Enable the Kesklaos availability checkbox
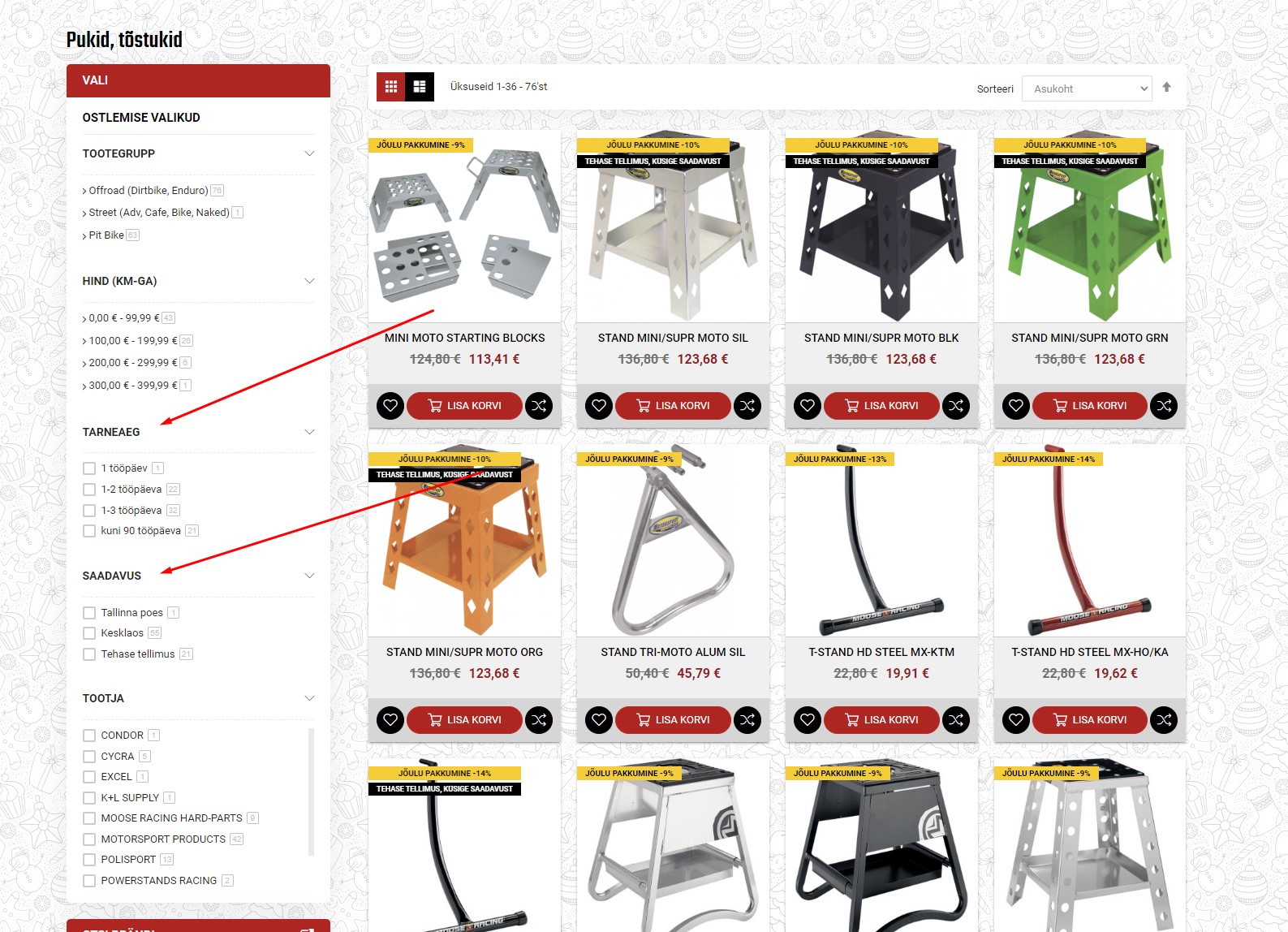The height and width of the screenshot is (932, 1288). tap(89, 633)
